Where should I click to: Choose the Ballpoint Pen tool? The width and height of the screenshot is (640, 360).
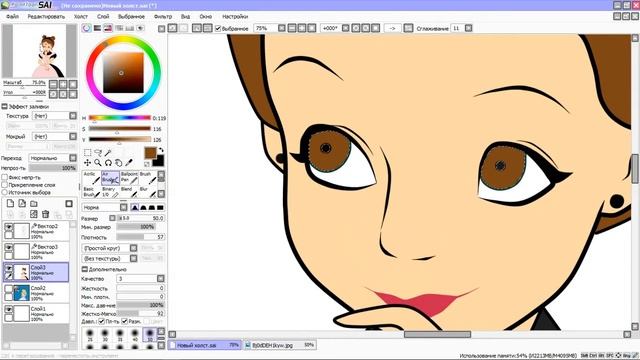[129, 177]
